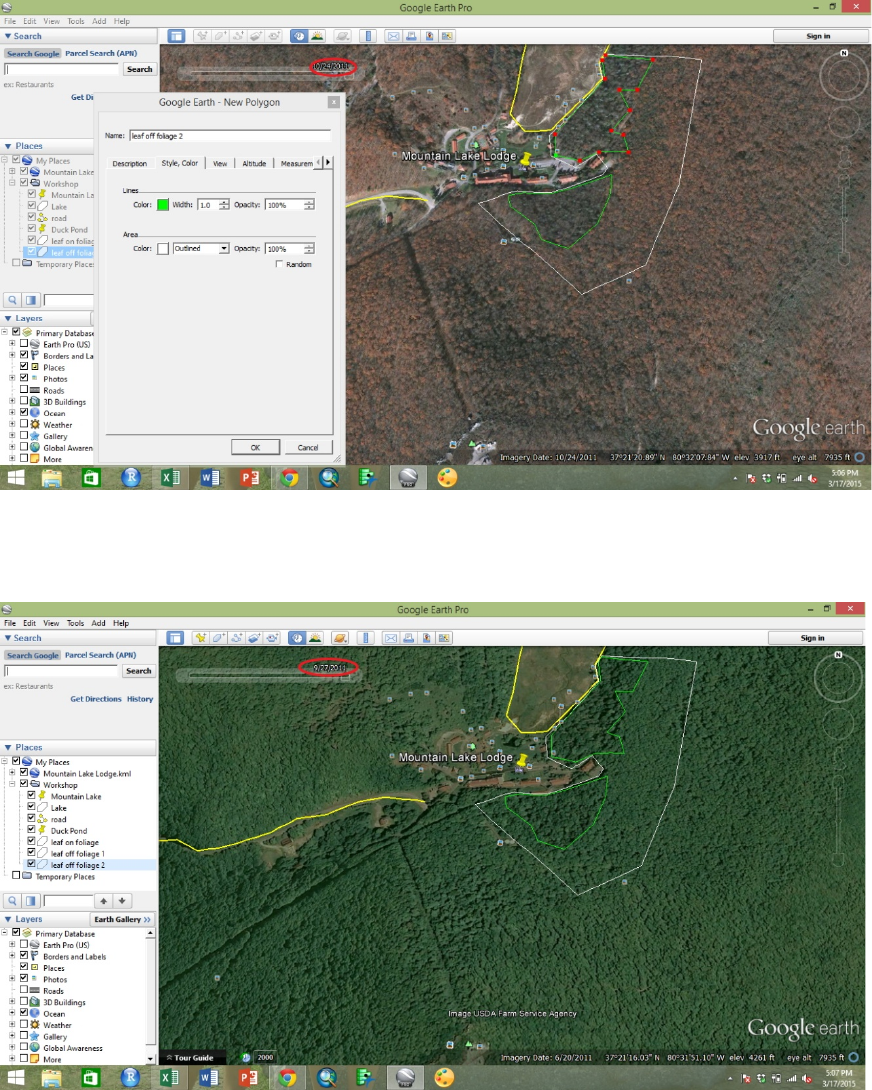This screenshot has height=1090, width=872.
Task: Show sunlight across landscape in green summer imagery window
Action: pos(315,637)
